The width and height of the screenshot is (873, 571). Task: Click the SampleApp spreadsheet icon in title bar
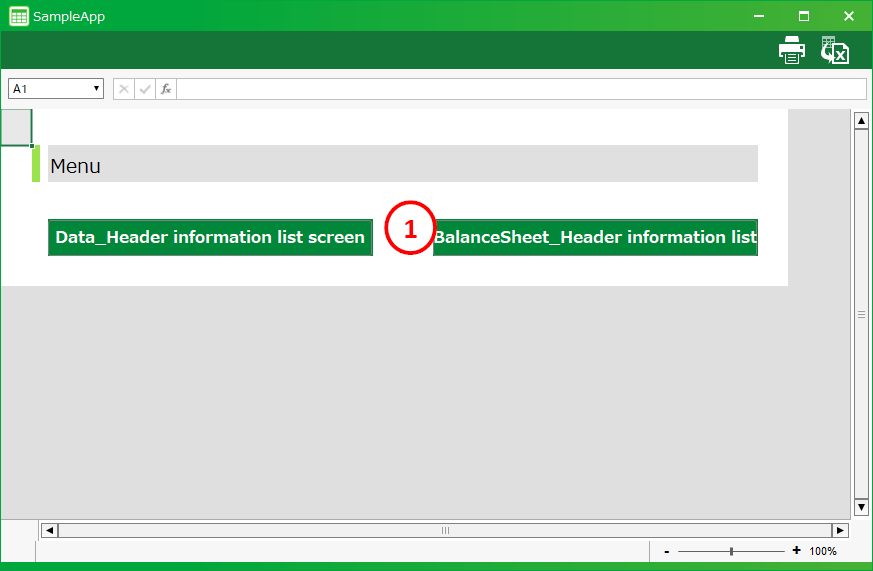[x=18, y=16]
